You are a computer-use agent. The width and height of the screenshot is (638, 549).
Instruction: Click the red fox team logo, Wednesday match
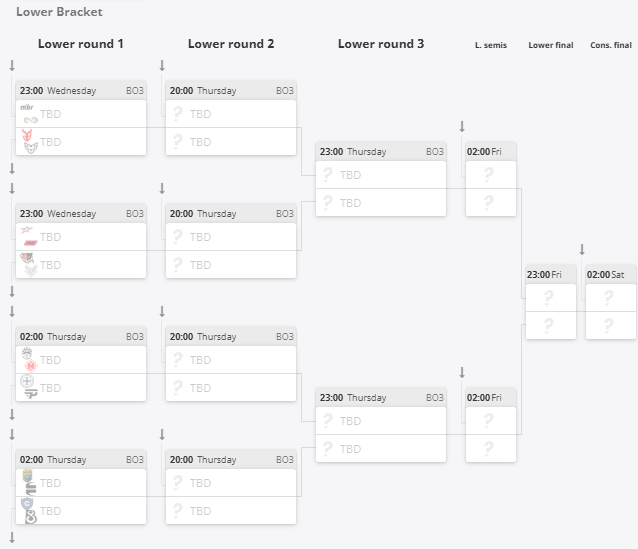[x=27, y=135]
